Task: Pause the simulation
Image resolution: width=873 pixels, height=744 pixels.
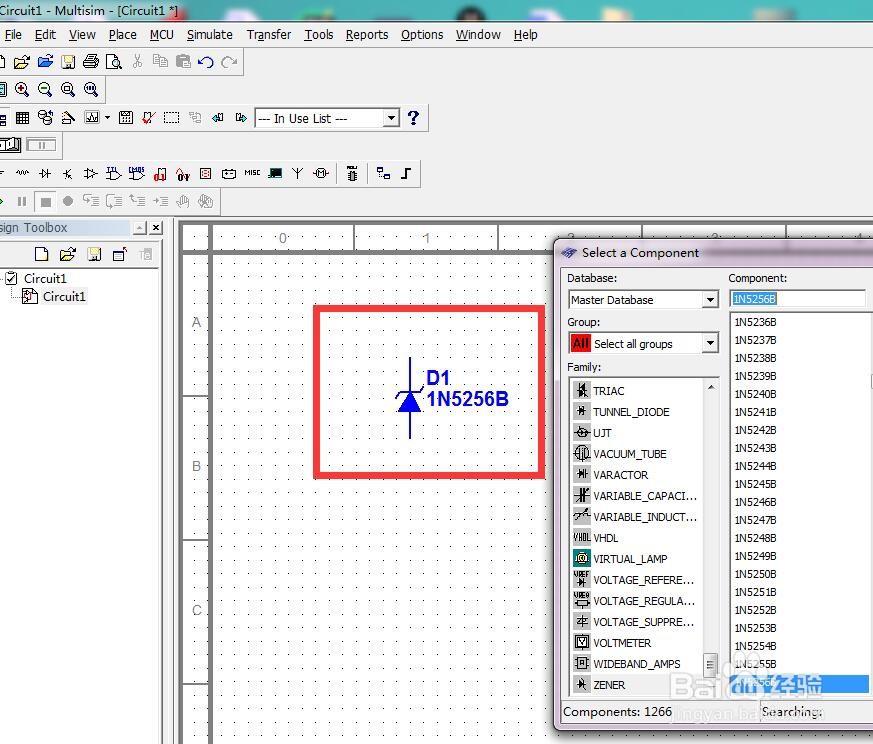Action: (x=22, y=201)
